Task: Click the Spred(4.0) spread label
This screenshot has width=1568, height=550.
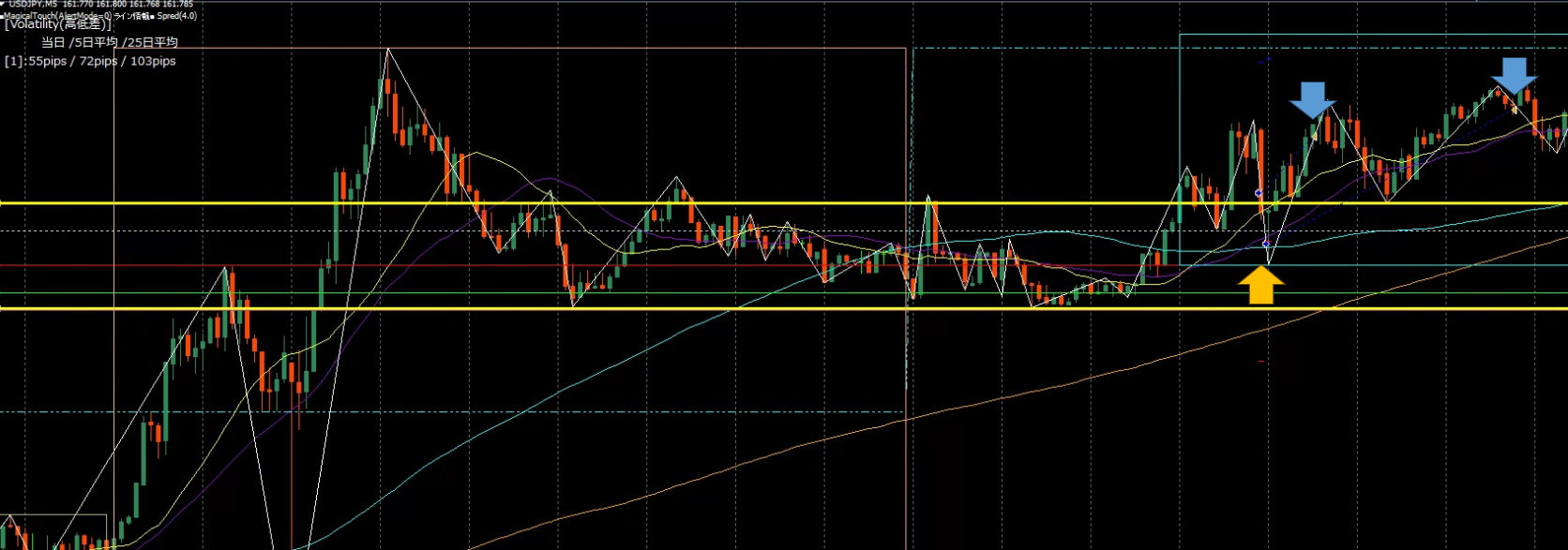Action: (x=176, y=16)
